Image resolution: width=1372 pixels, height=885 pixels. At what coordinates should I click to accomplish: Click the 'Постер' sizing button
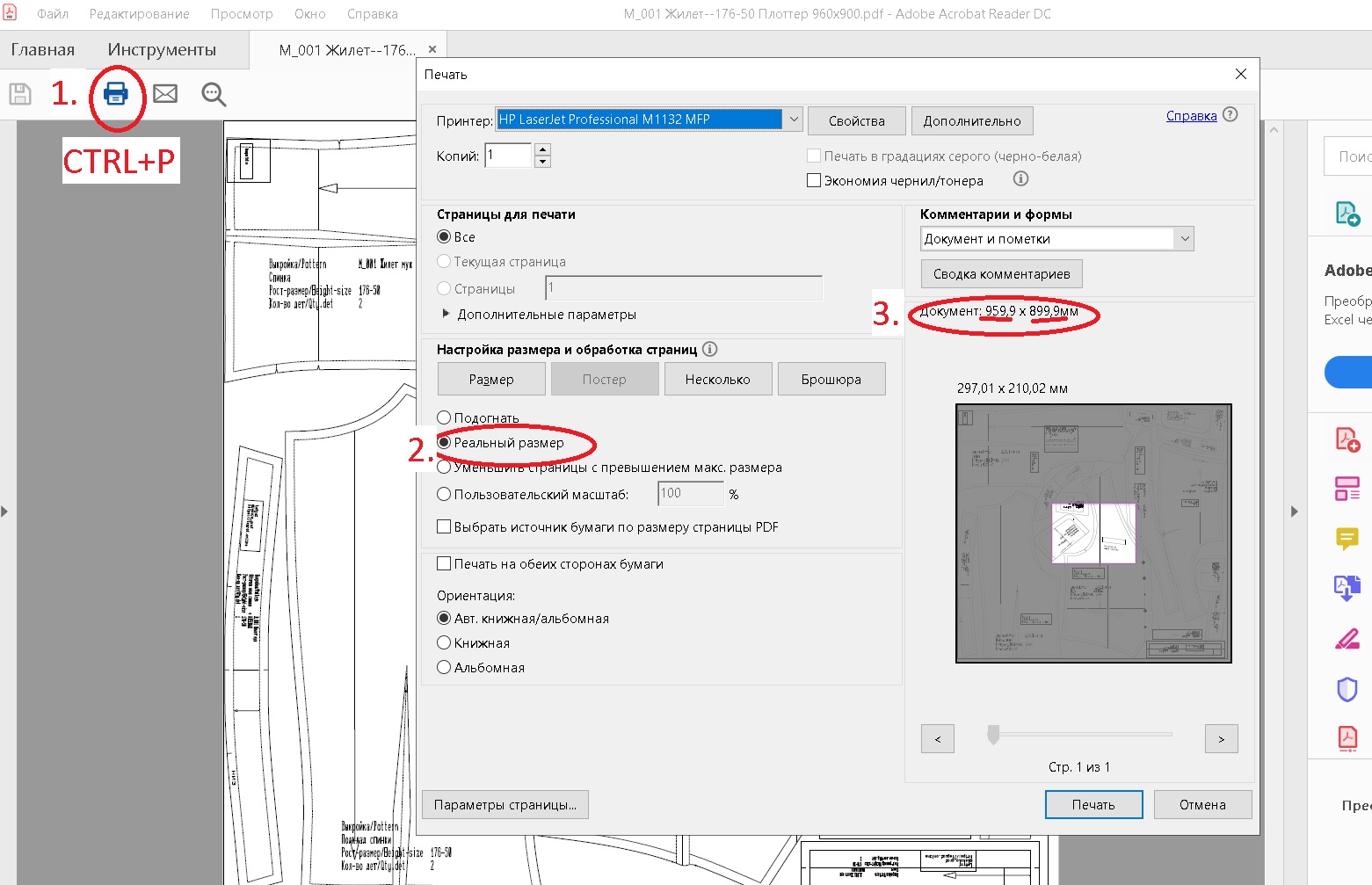[x=605, y=379]
